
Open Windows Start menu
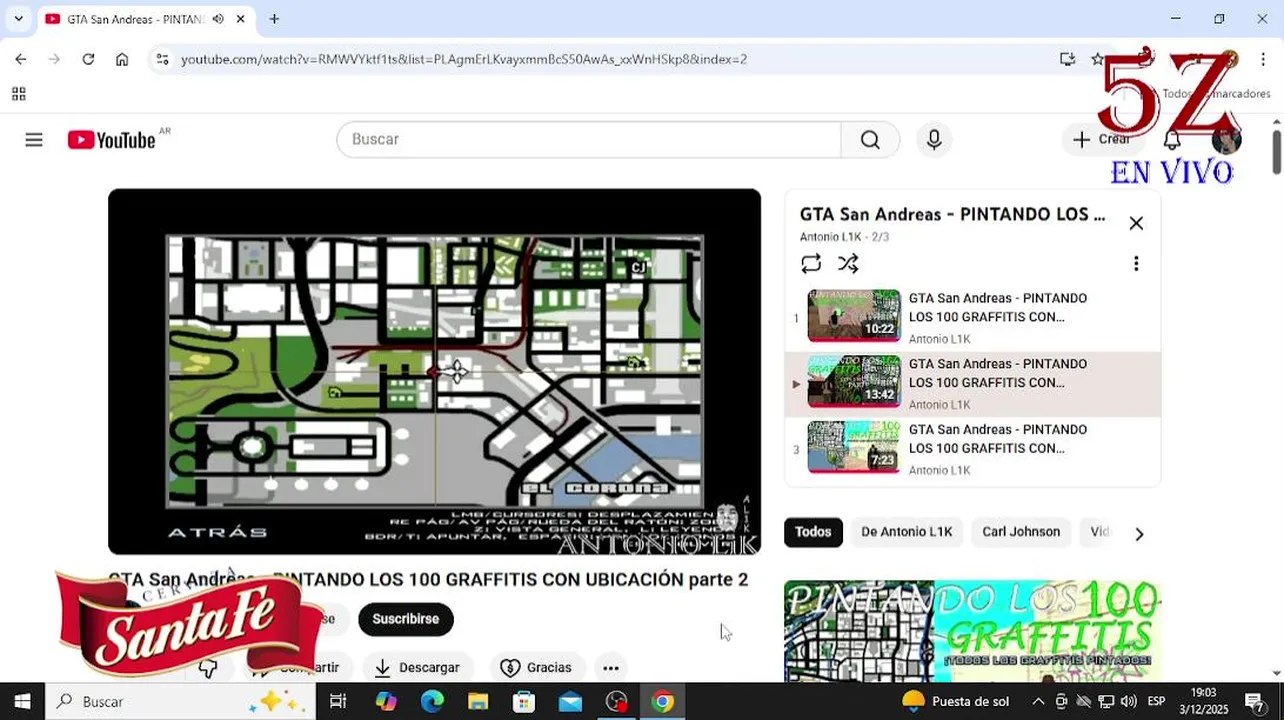pyautogui.click(x=22, y=701)
